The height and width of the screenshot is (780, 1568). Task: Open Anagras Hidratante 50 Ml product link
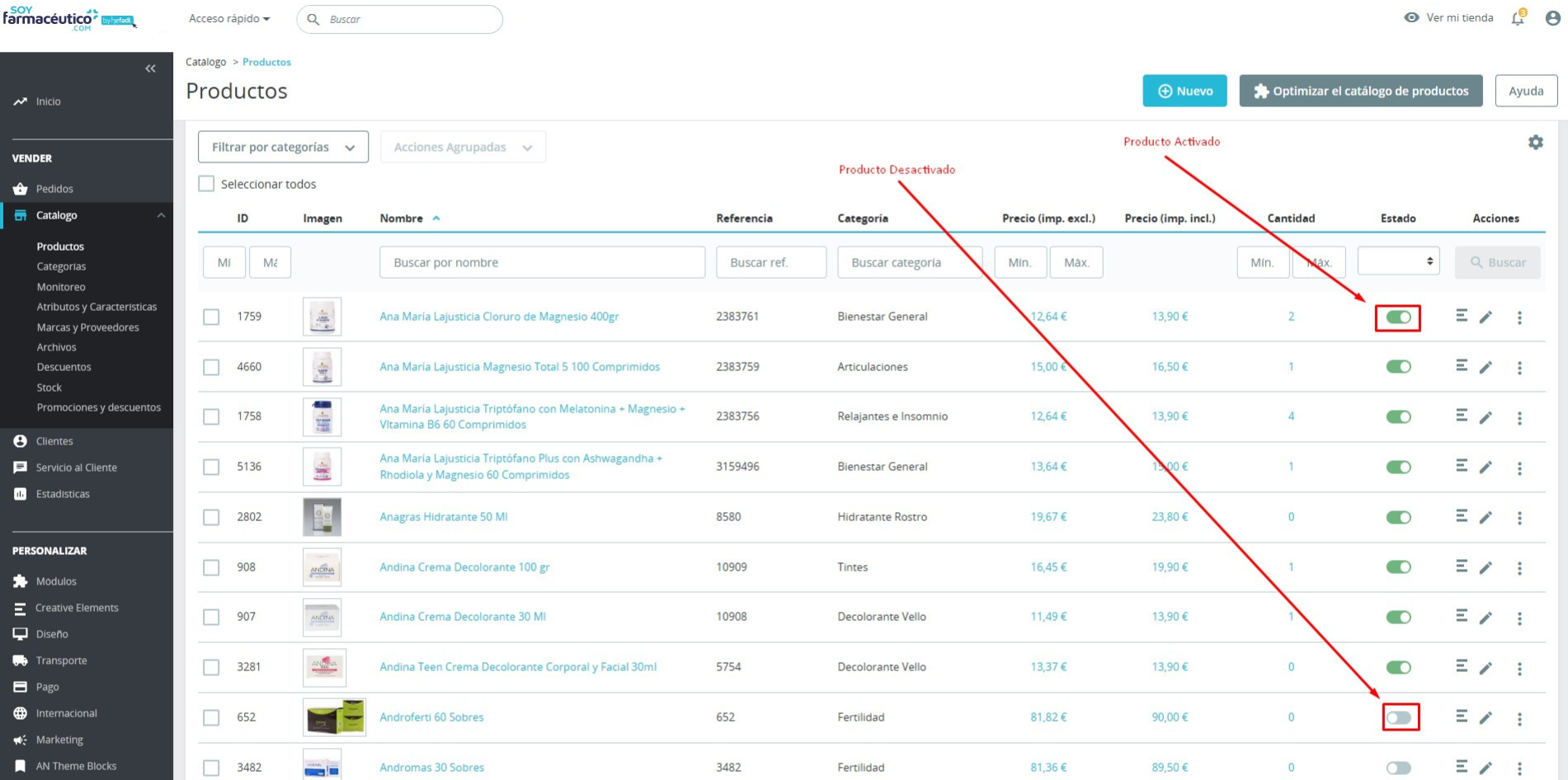click(x=443, y=517)
